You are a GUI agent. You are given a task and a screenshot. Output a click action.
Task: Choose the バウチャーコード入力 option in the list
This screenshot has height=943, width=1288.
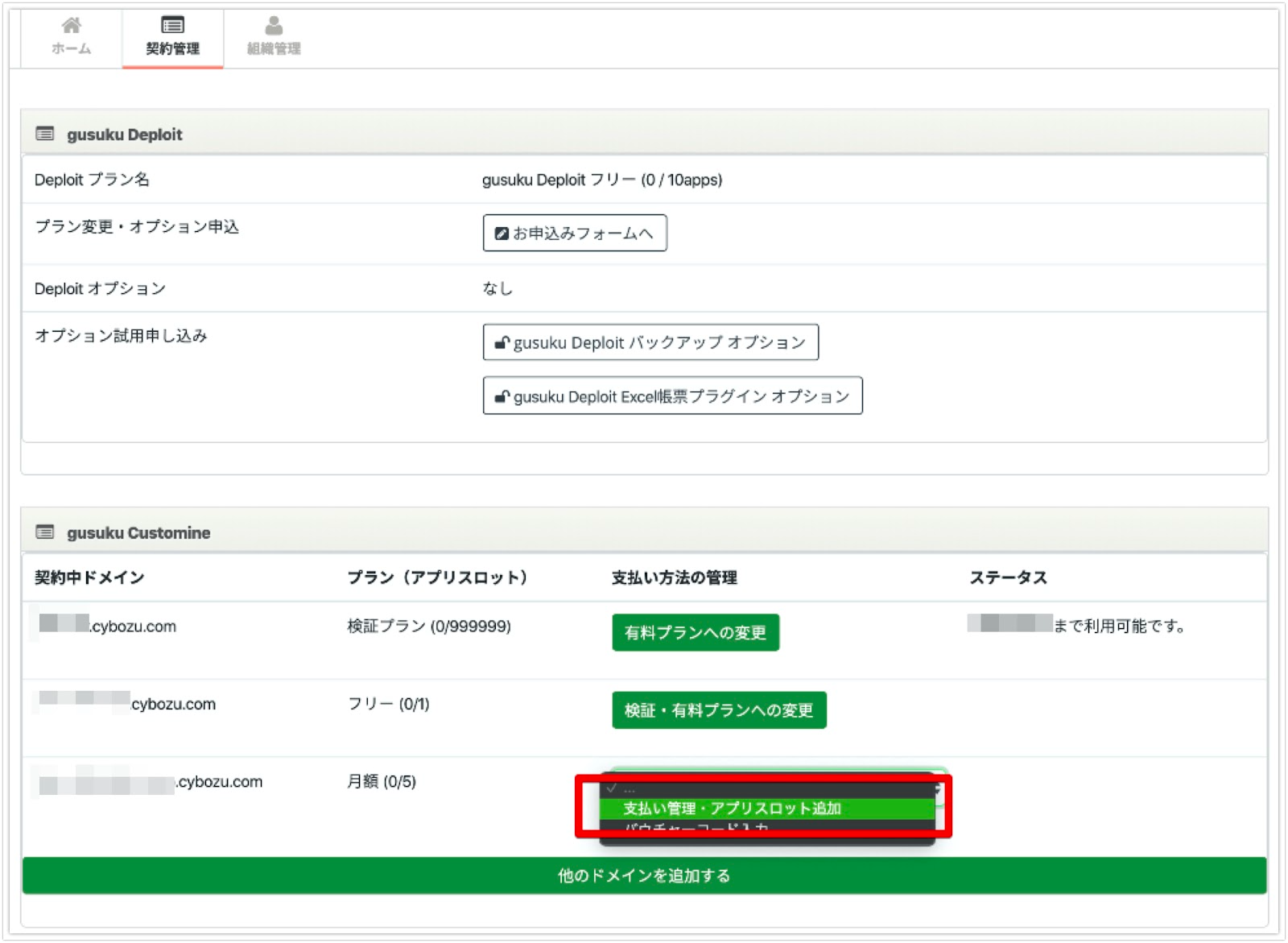(767, 827)
